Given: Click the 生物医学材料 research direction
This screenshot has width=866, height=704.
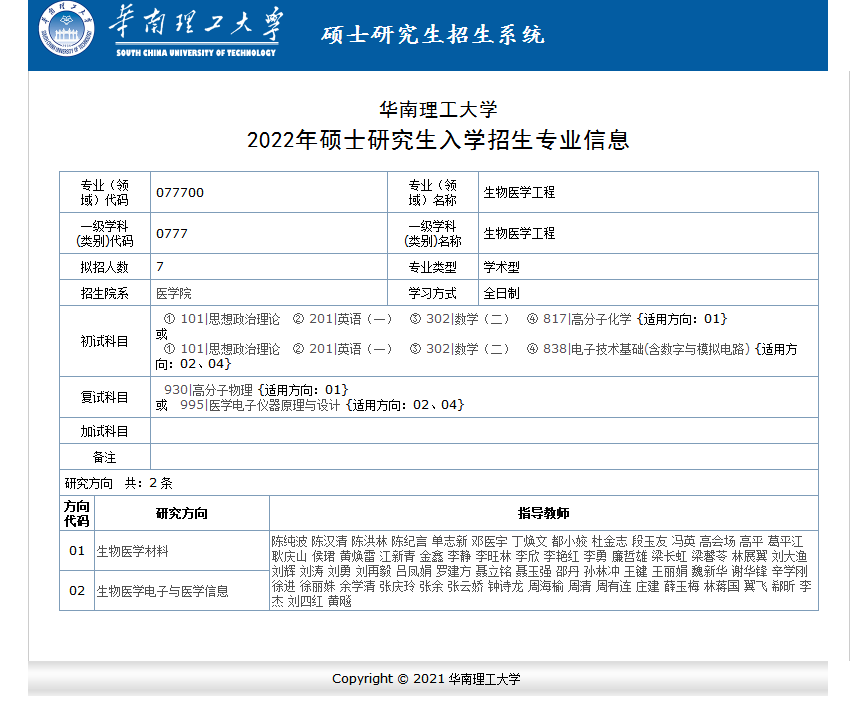Looking at the screenshot, I should click(133, 551).
